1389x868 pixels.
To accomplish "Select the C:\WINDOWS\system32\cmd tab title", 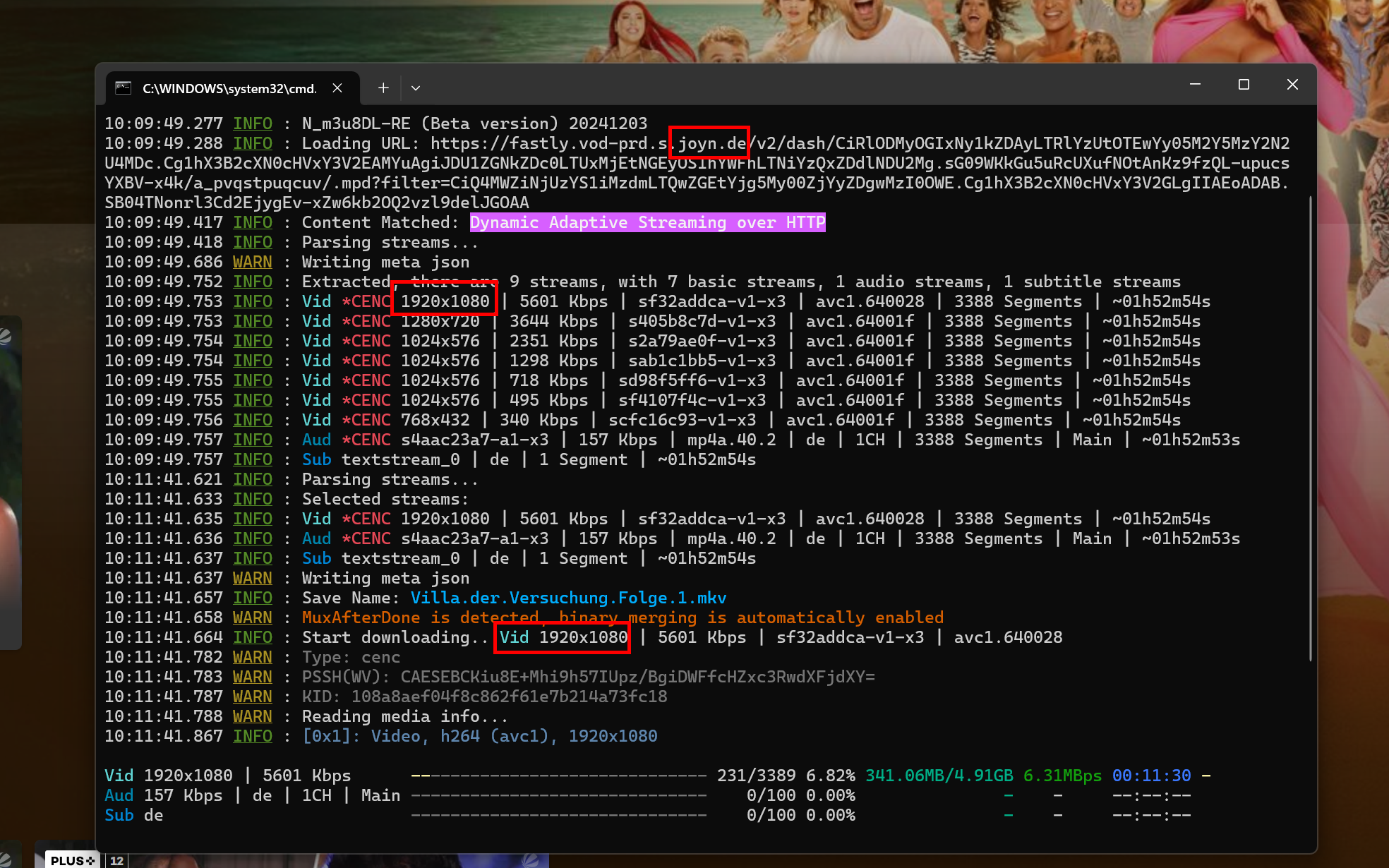I will click(x=229, y=88).
